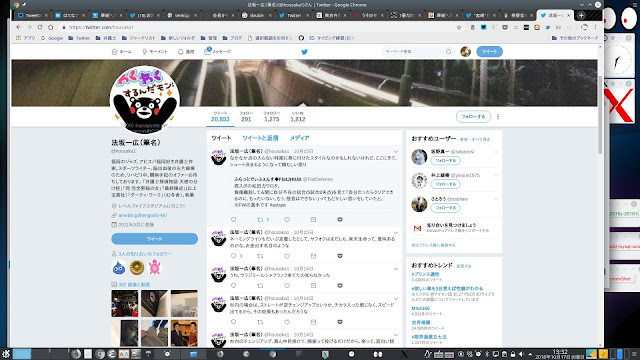Switch to the tenki.jp browser tab
This screenshot has width=640, height=360.
click(x=182, y=16)
